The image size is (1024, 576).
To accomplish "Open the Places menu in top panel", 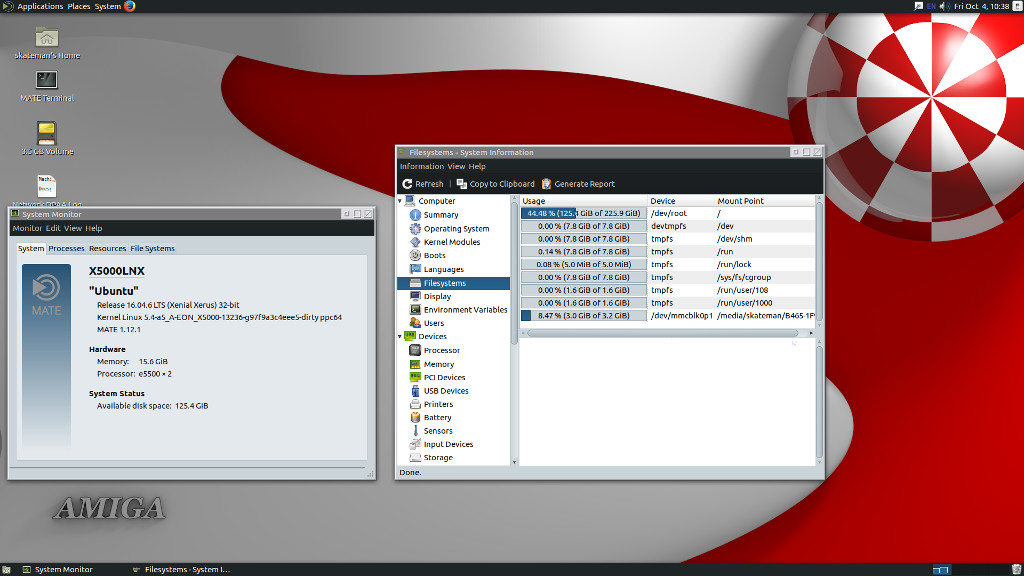I will 78,7.
